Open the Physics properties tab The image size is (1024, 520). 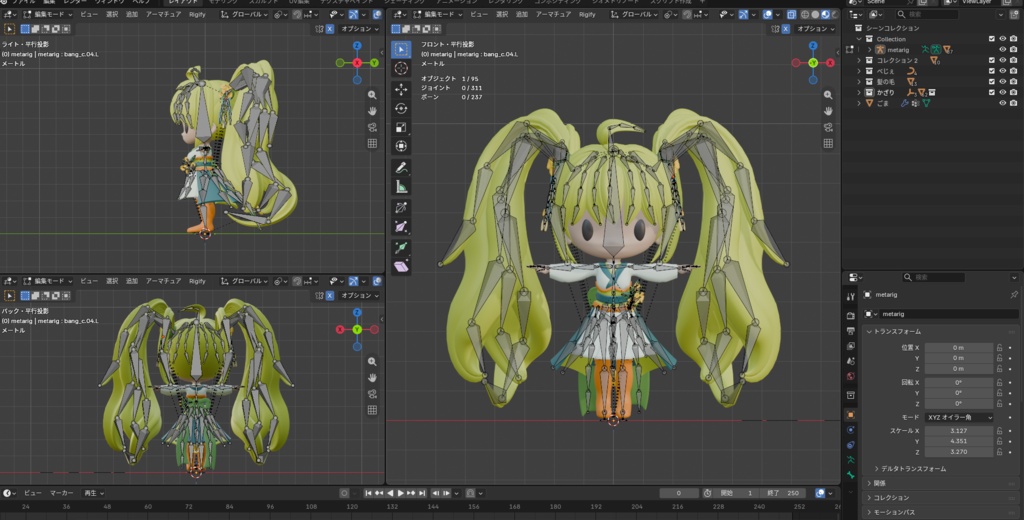[850, 430]
